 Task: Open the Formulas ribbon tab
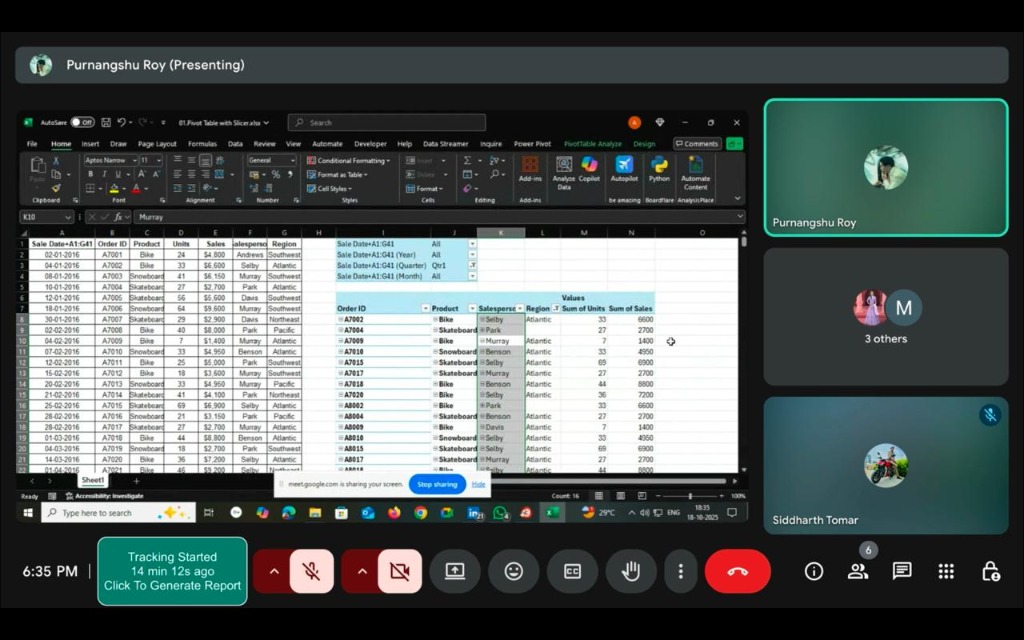point(202,144)
